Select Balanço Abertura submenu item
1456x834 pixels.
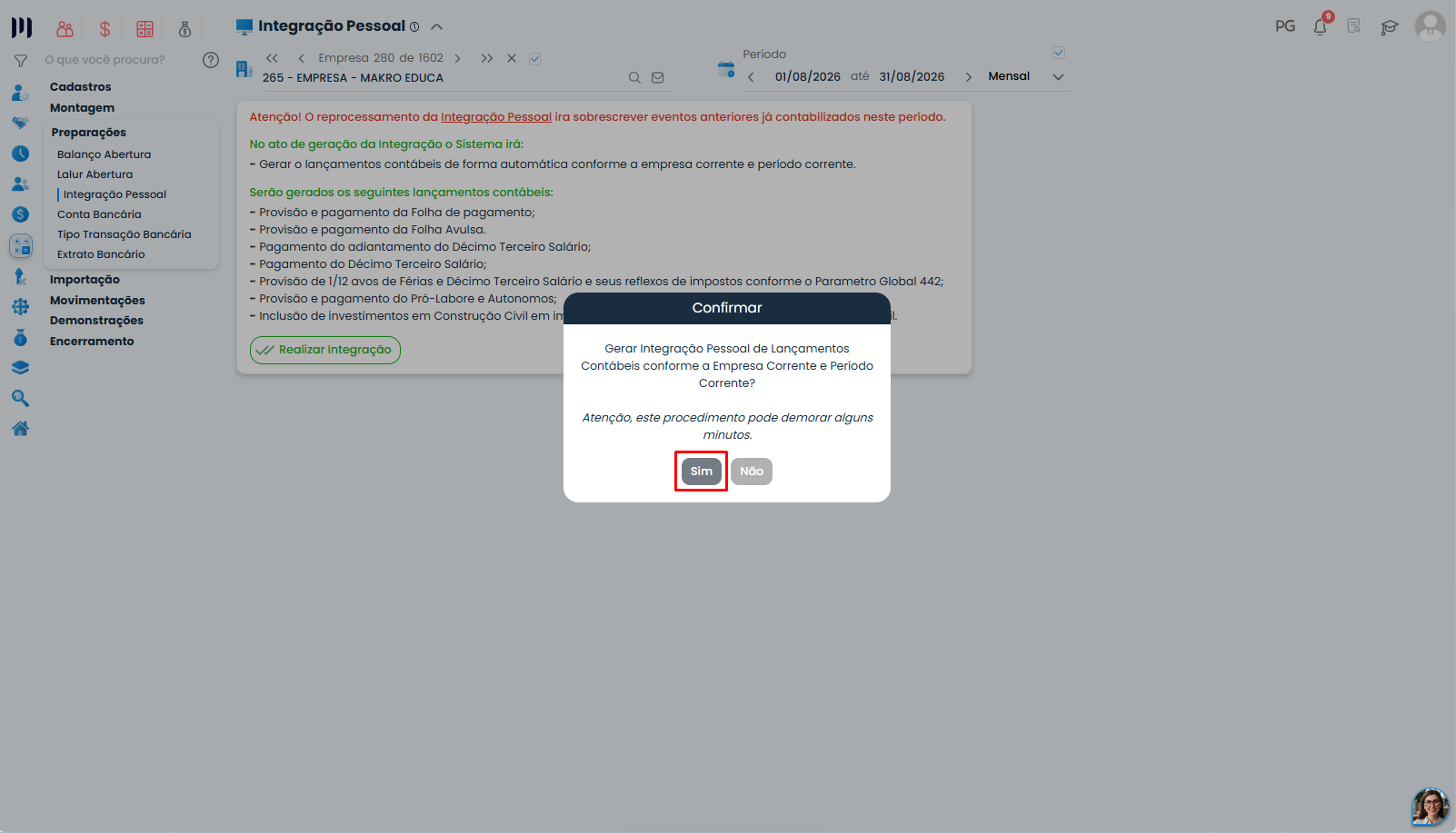click(x=104, y=154)
